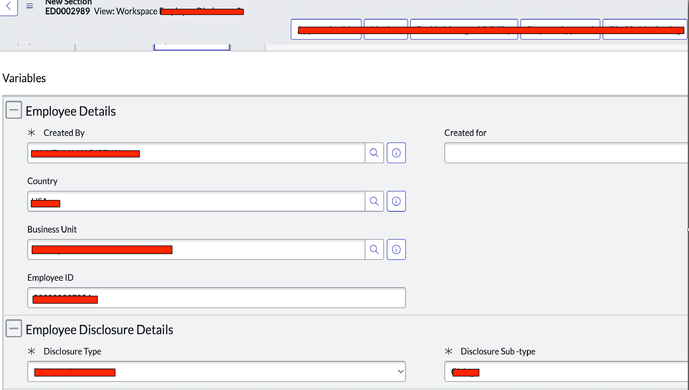
Task: Click the back arrow button
Action: coord(8,7)
